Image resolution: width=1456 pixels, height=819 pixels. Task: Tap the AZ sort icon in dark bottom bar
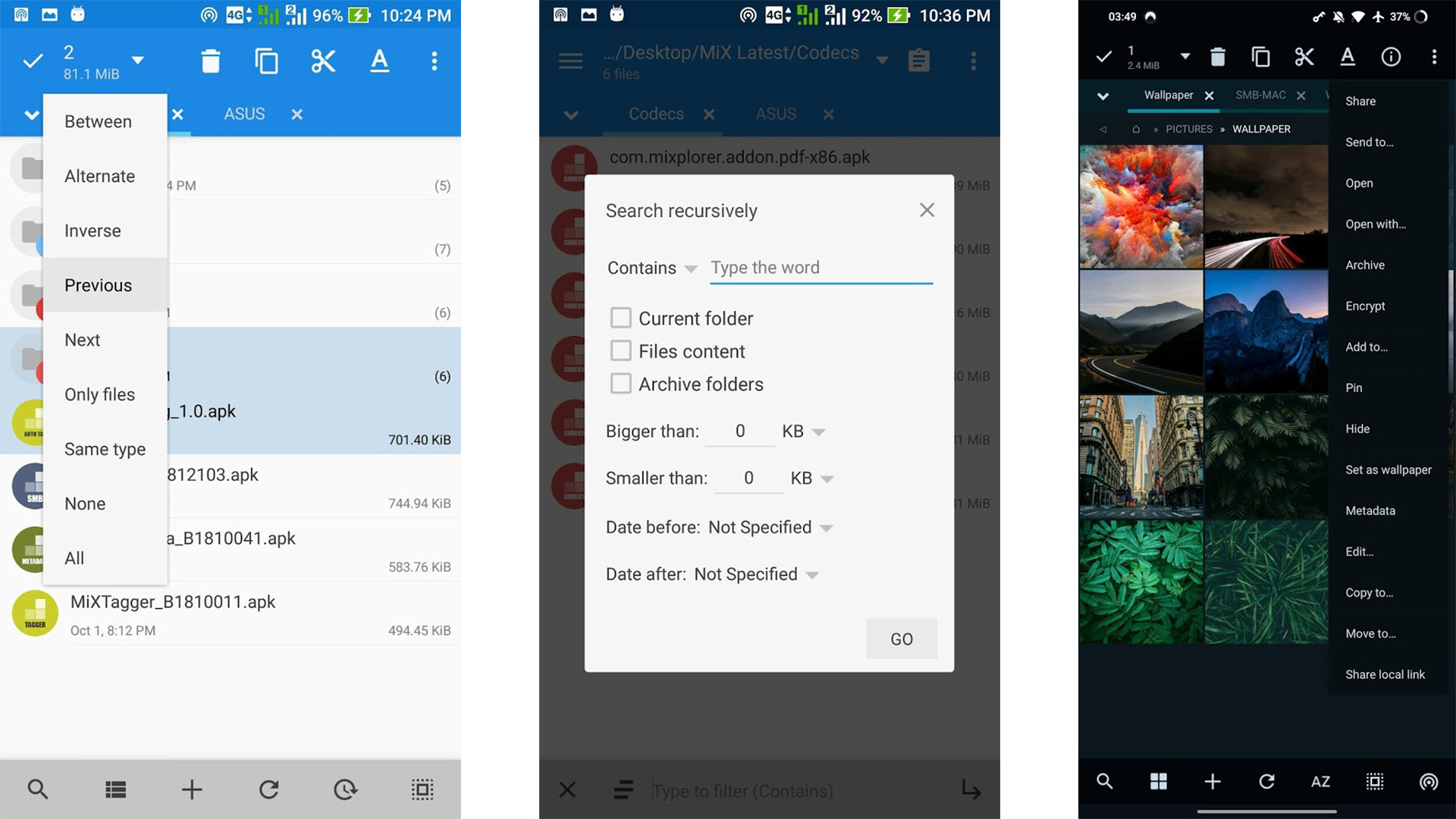[1320, 782]
